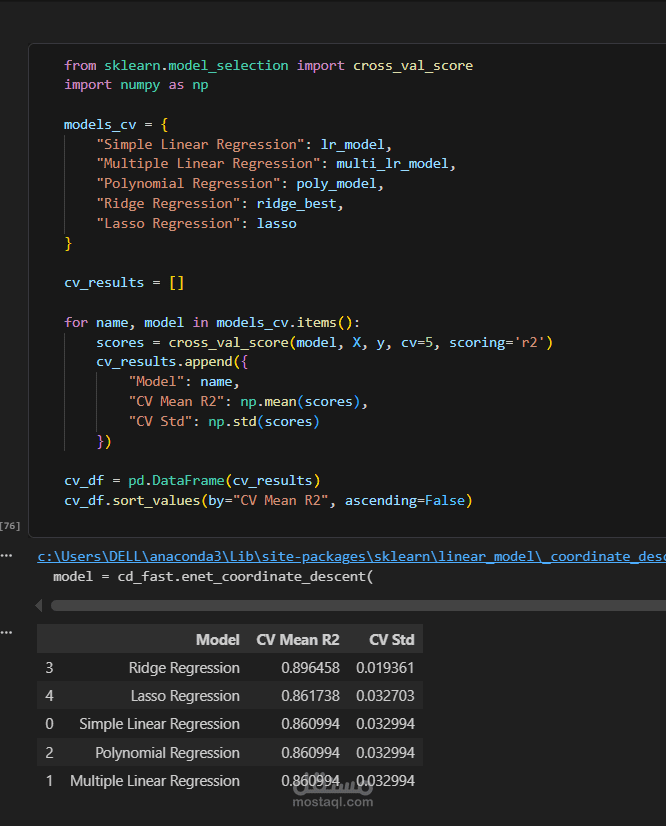The height and width of the screenshot is (826, 666).
Task: Open the sklearn coordinate_descent file path link
Action: click(x=350, y=557)
